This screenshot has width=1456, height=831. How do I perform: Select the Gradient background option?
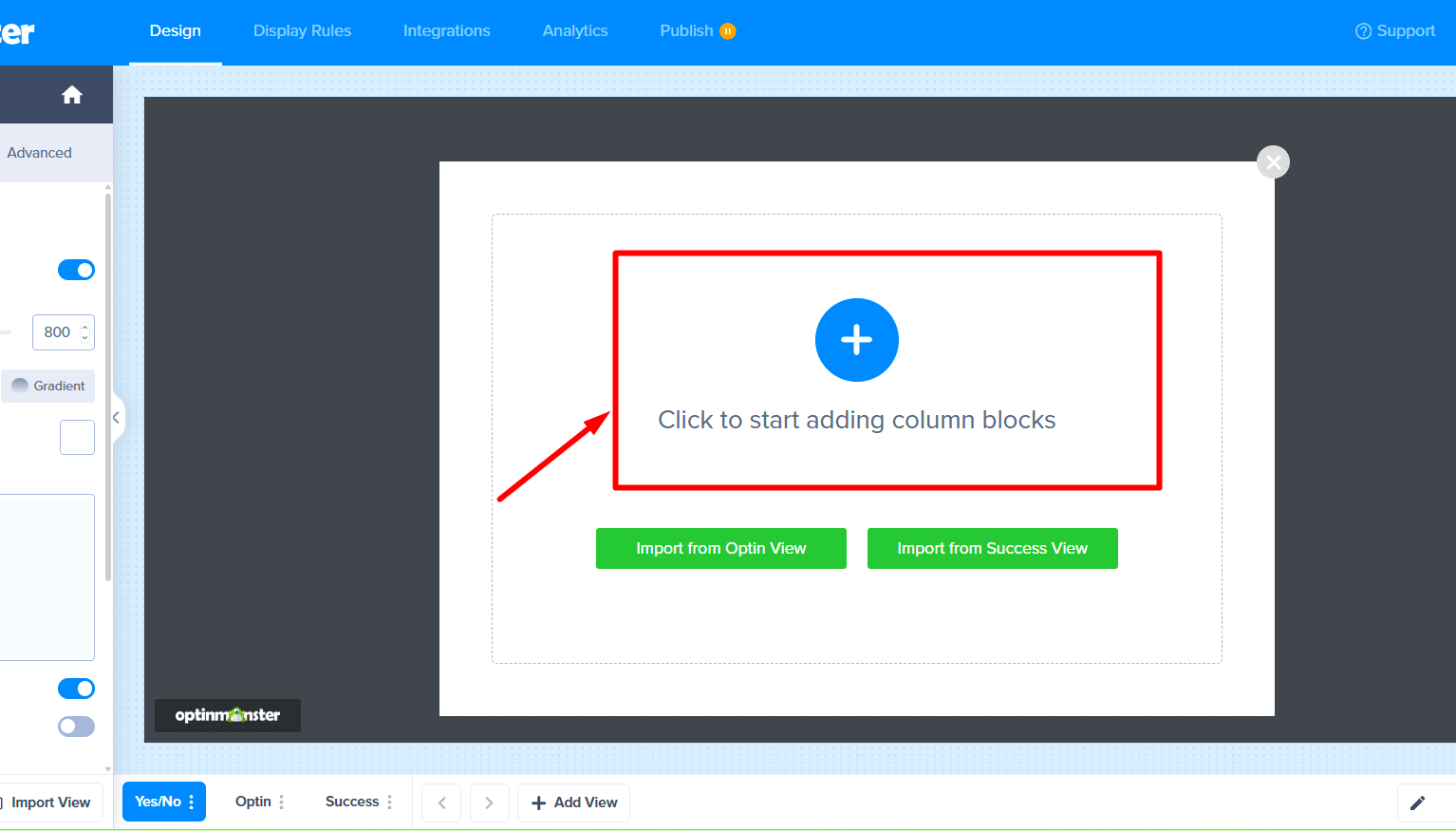click(x=48, y=386)
